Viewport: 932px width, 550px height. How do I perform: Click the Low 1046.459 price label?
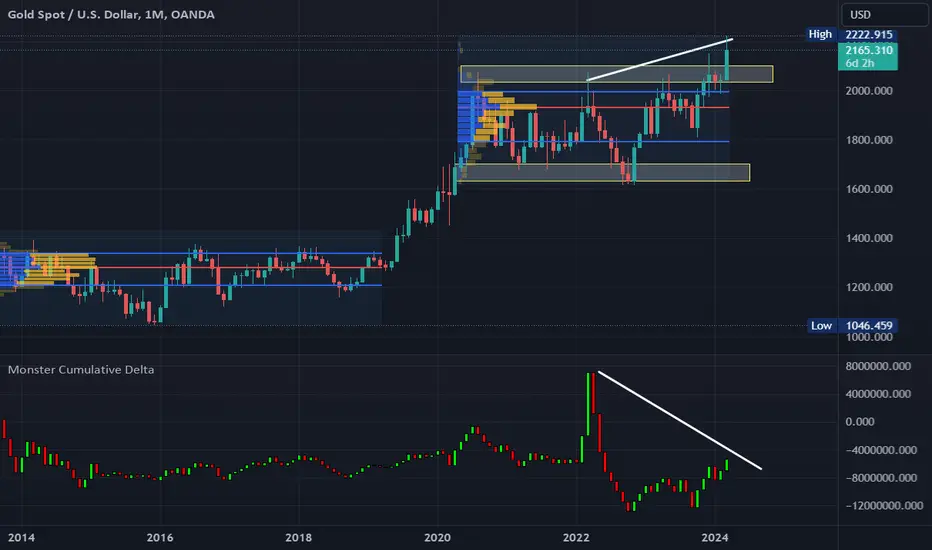(x=852, y=325)
